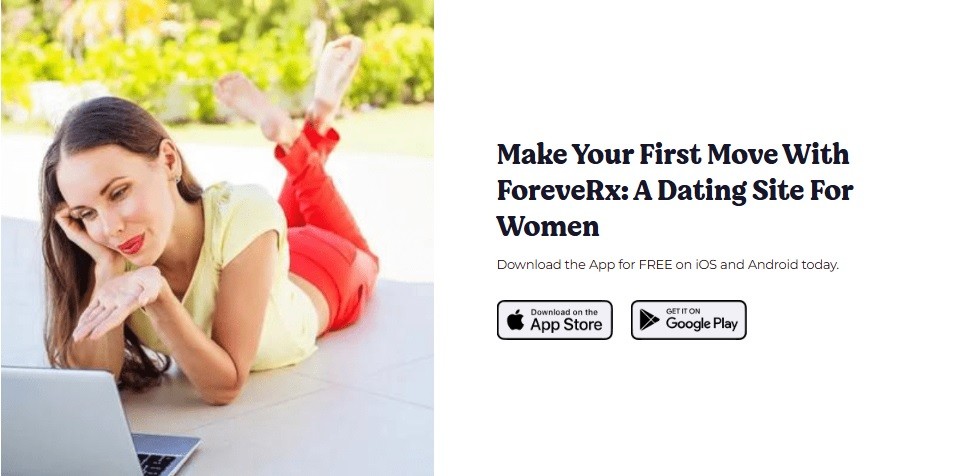Click the 'Make Your First Move With' heading line
The height and width of the screenshot is (476, 959).
(x=673, y=154)
